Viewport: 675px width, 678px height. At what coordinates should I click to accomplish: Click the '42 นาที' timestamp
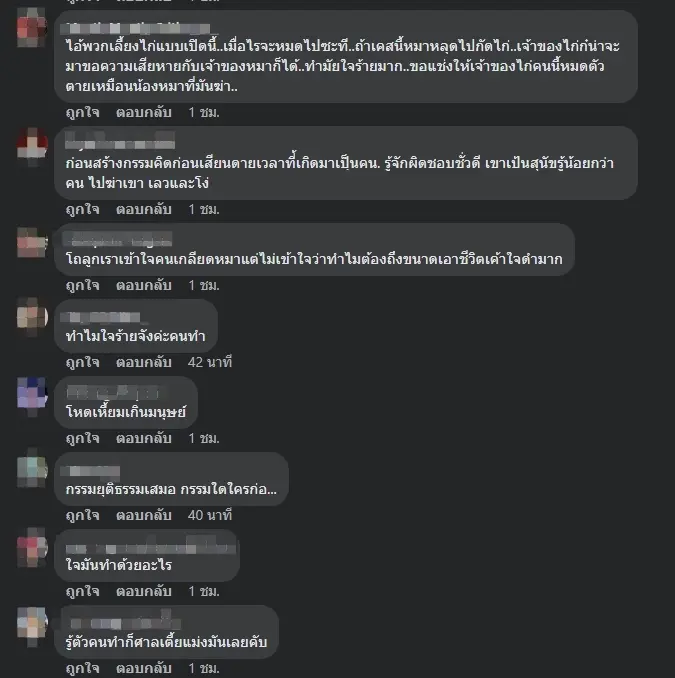(x=210, y=362)
